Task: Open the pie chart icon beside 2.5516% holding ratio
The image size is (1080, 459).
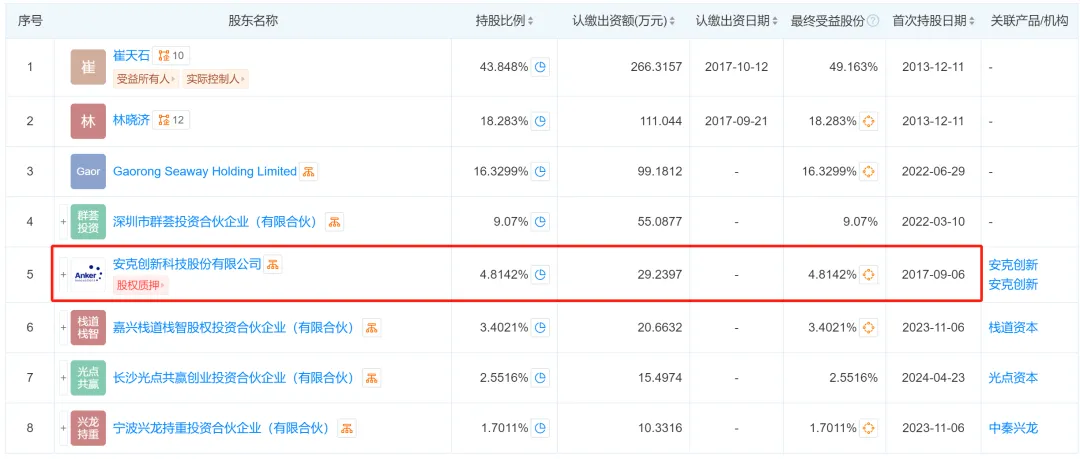Action: coord(541,378)
